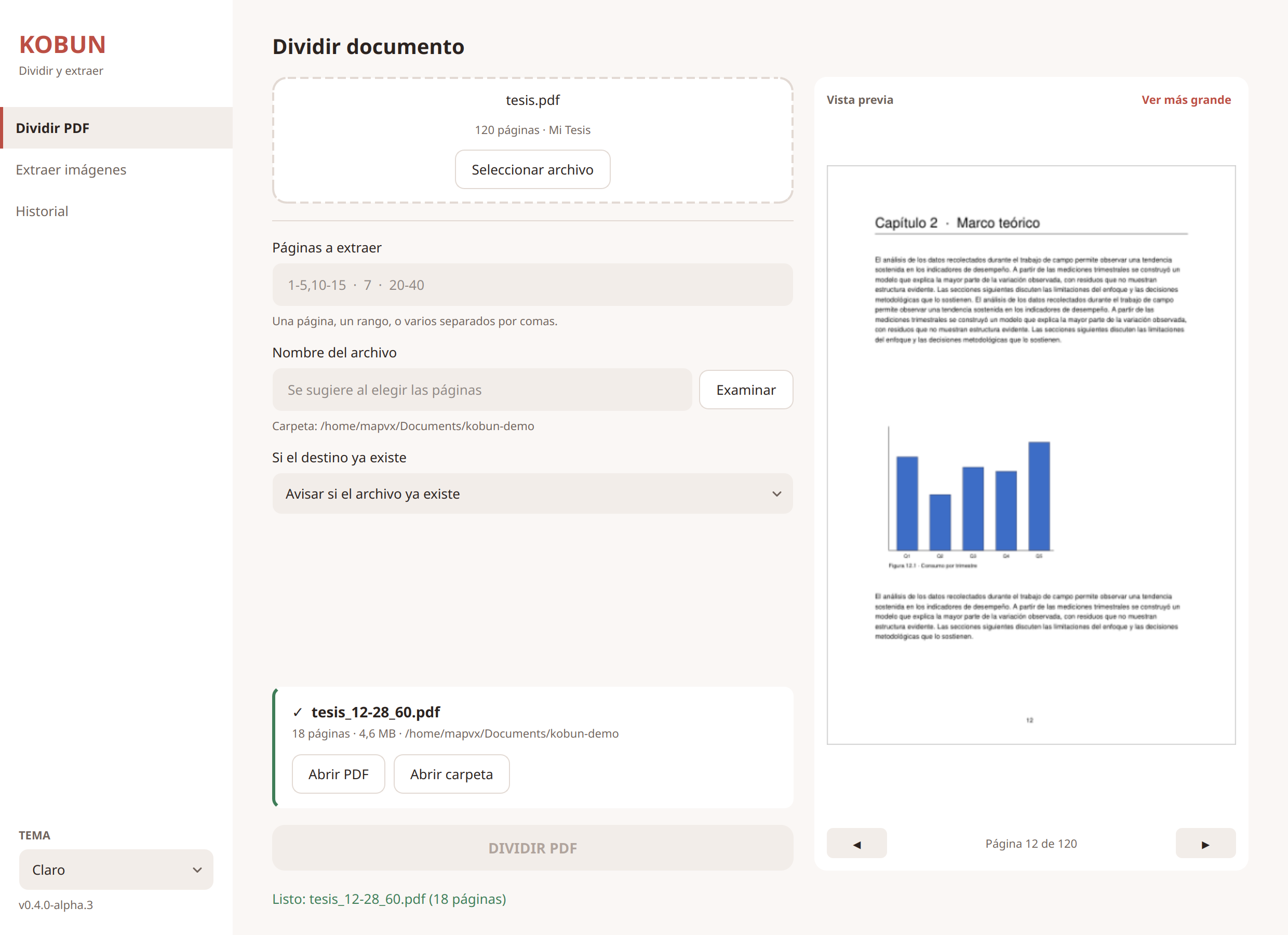Click the '120 páginas · Mi Tesis' text

532,130
